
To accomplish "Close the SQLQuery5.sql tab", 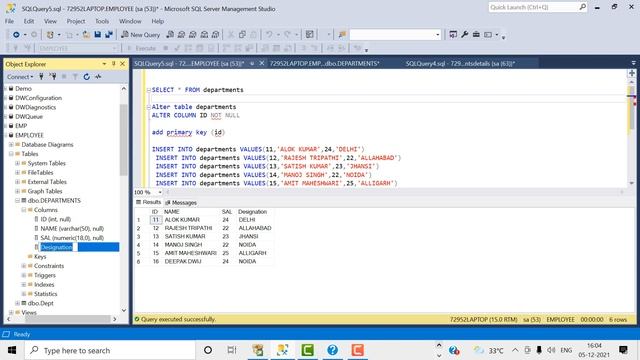I will coord(262,63).
